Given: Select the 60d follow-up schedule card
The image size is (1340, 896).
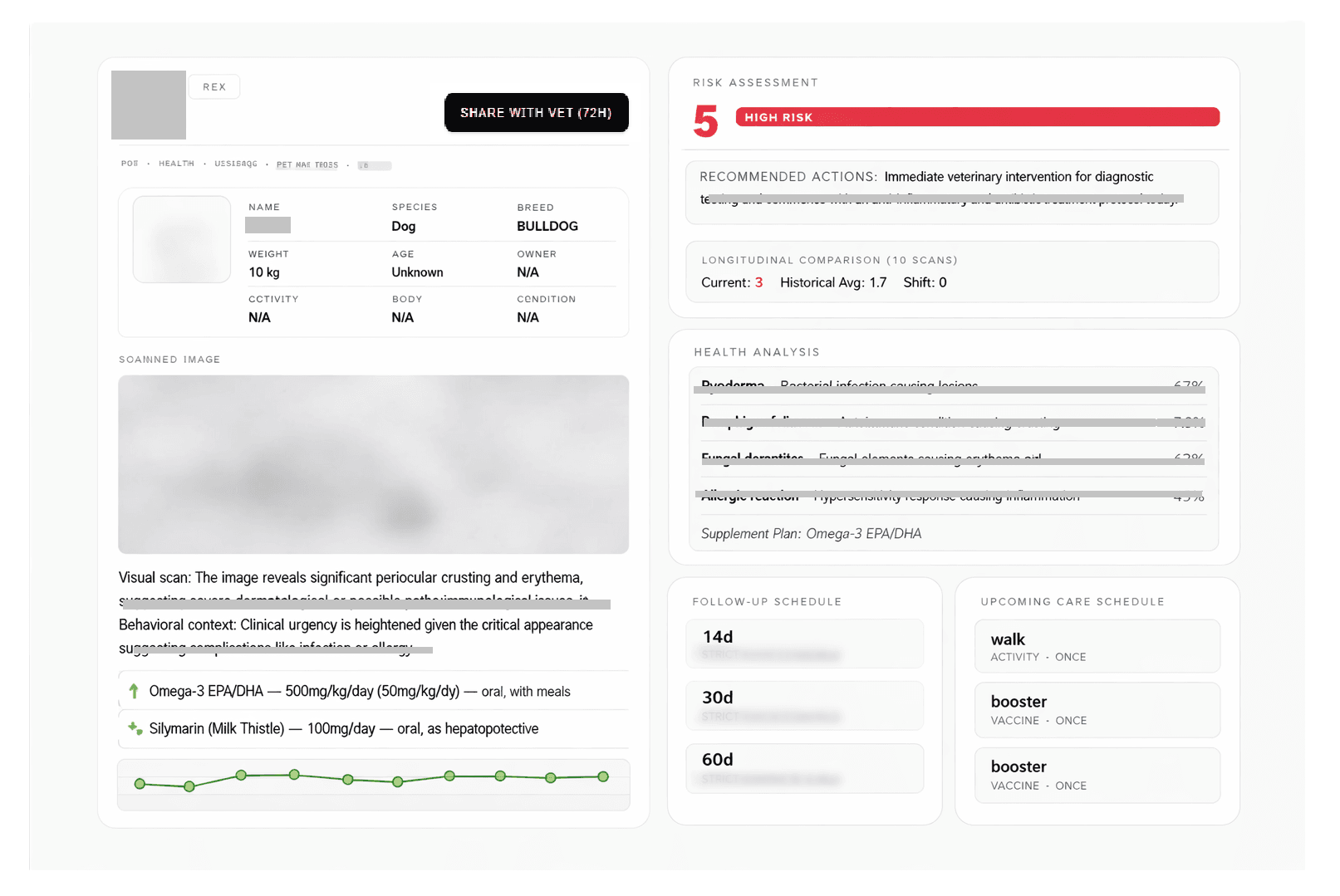Looking at the screenshot, I should (804, 767).
